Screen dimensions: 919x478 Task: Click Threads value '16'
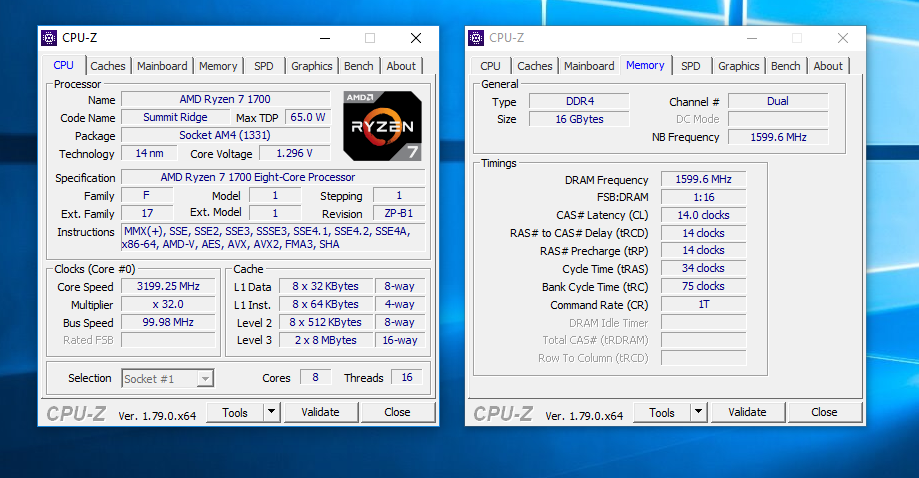pos(407,377)
